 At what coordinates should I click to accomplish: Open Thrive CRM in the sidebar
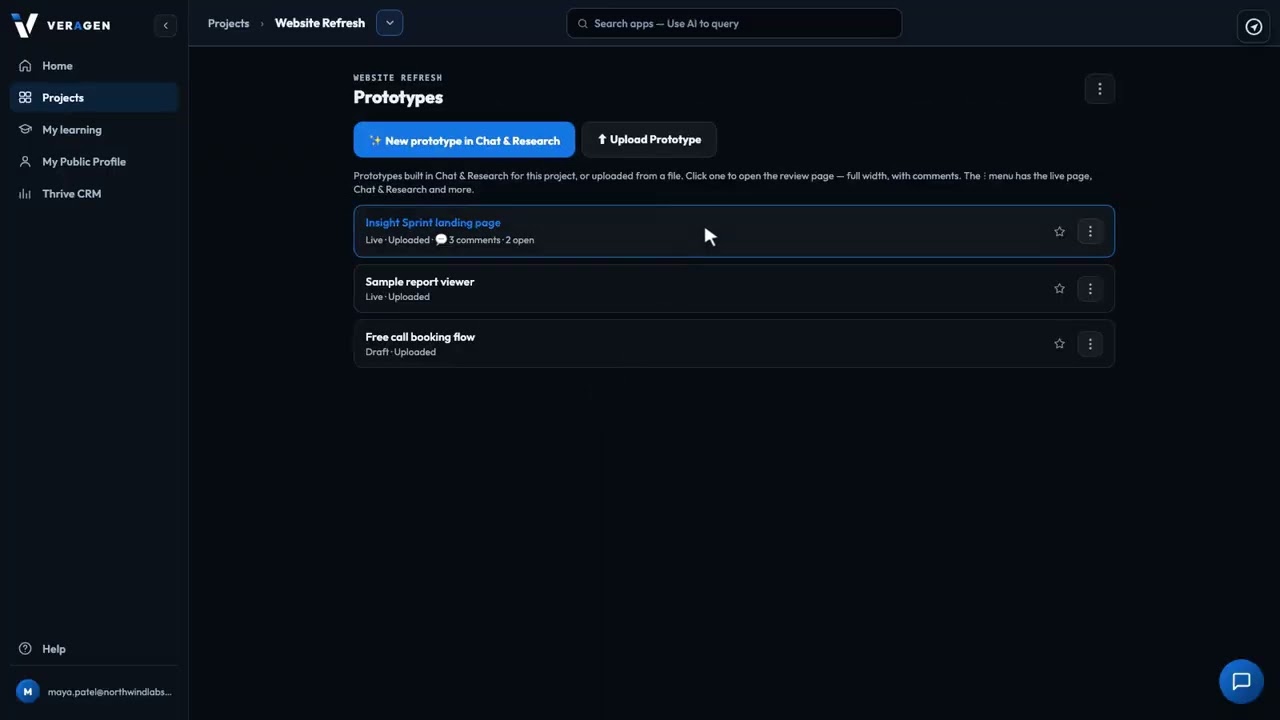(94, 194)
